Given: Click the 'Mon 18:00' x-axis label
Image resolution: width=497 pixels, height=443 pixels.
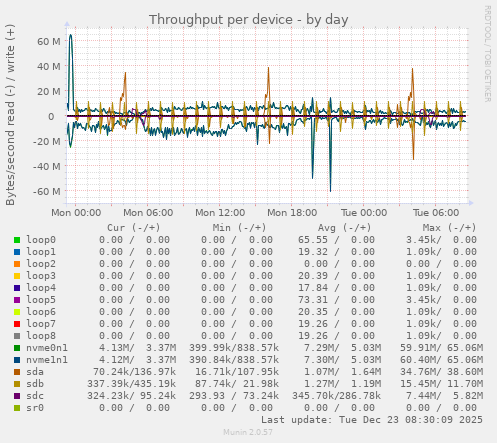Looking at the screenshot, I should [292, 213].
